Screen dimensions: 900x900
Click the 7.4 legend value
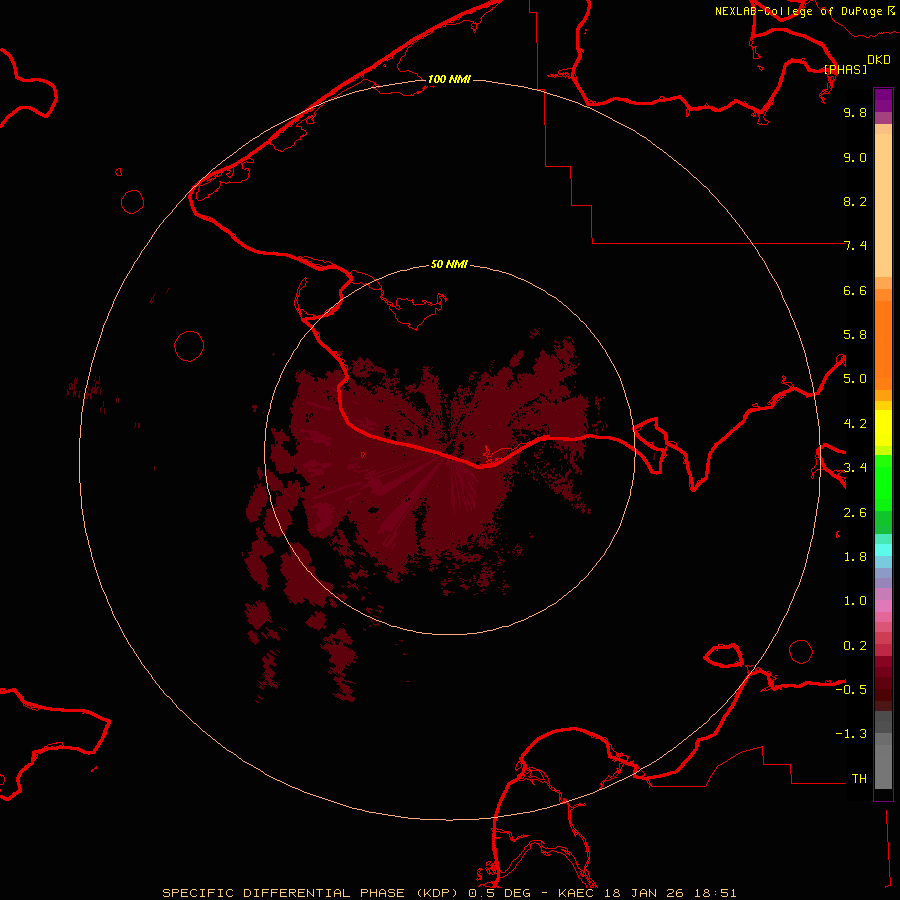(855, 246)
